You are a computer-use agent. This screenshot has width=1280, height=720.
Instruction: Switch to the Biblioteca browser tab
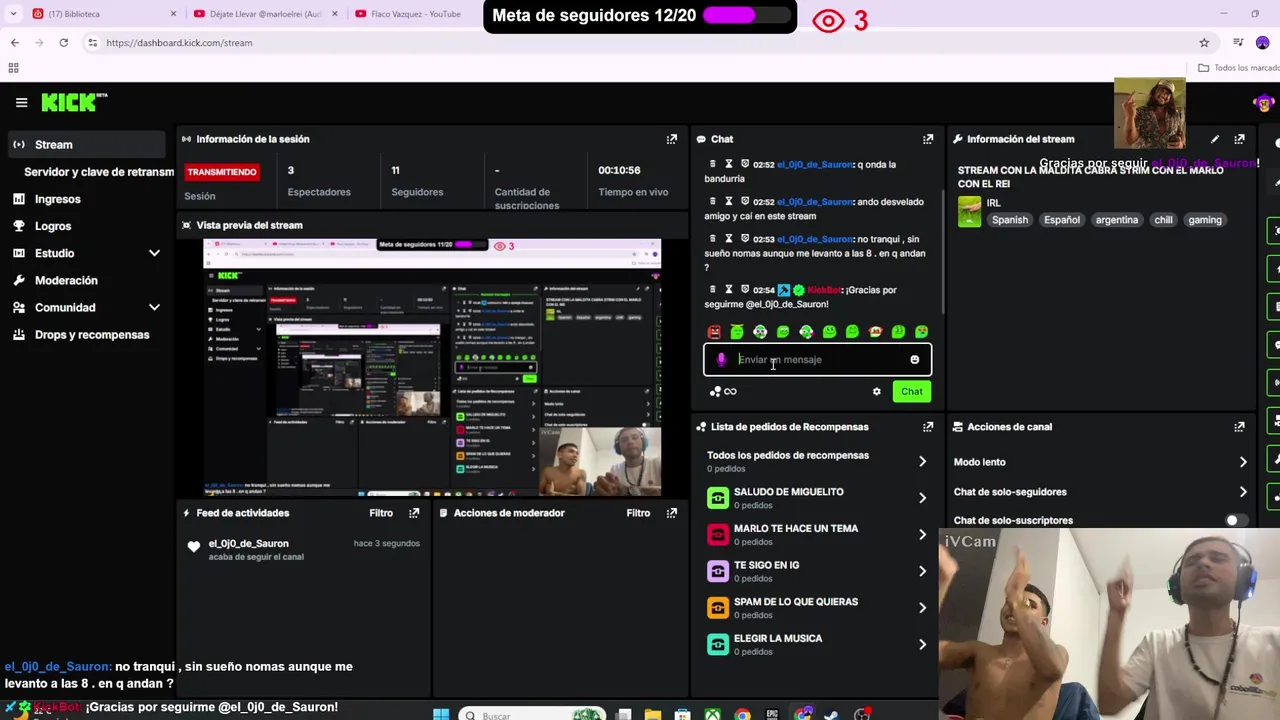(105, 14)
